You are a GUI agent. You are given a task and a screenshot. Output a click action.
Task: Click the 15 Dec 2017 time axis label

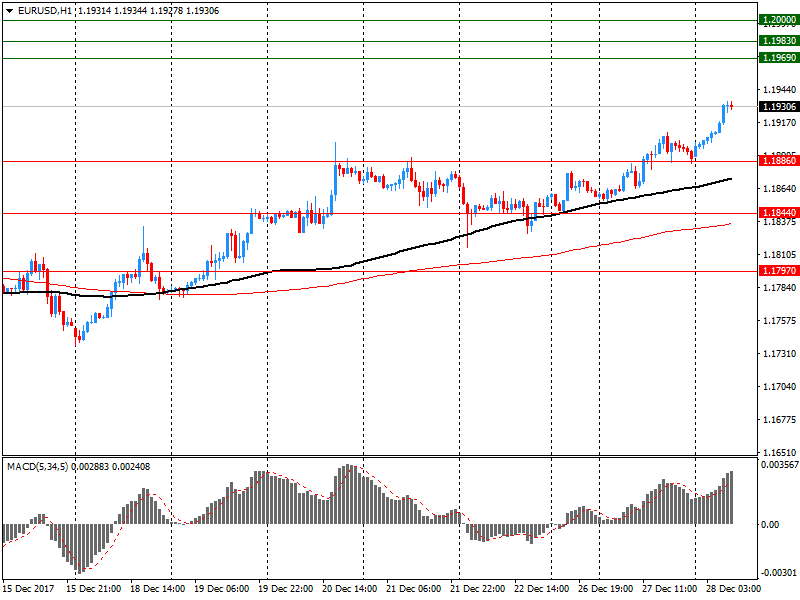point(29,589)
